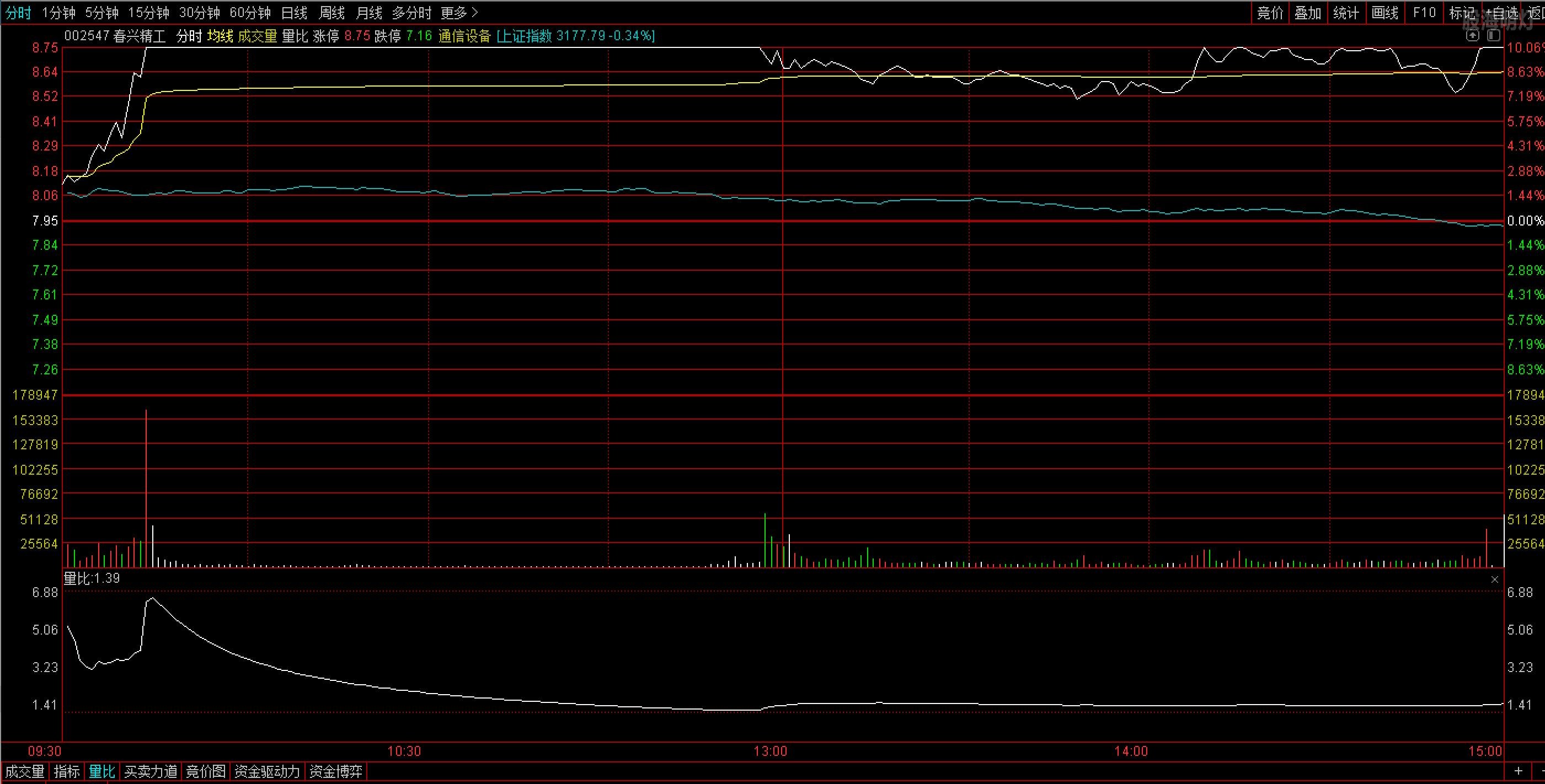Open the 1分钟 chart period

coord(58,13)
